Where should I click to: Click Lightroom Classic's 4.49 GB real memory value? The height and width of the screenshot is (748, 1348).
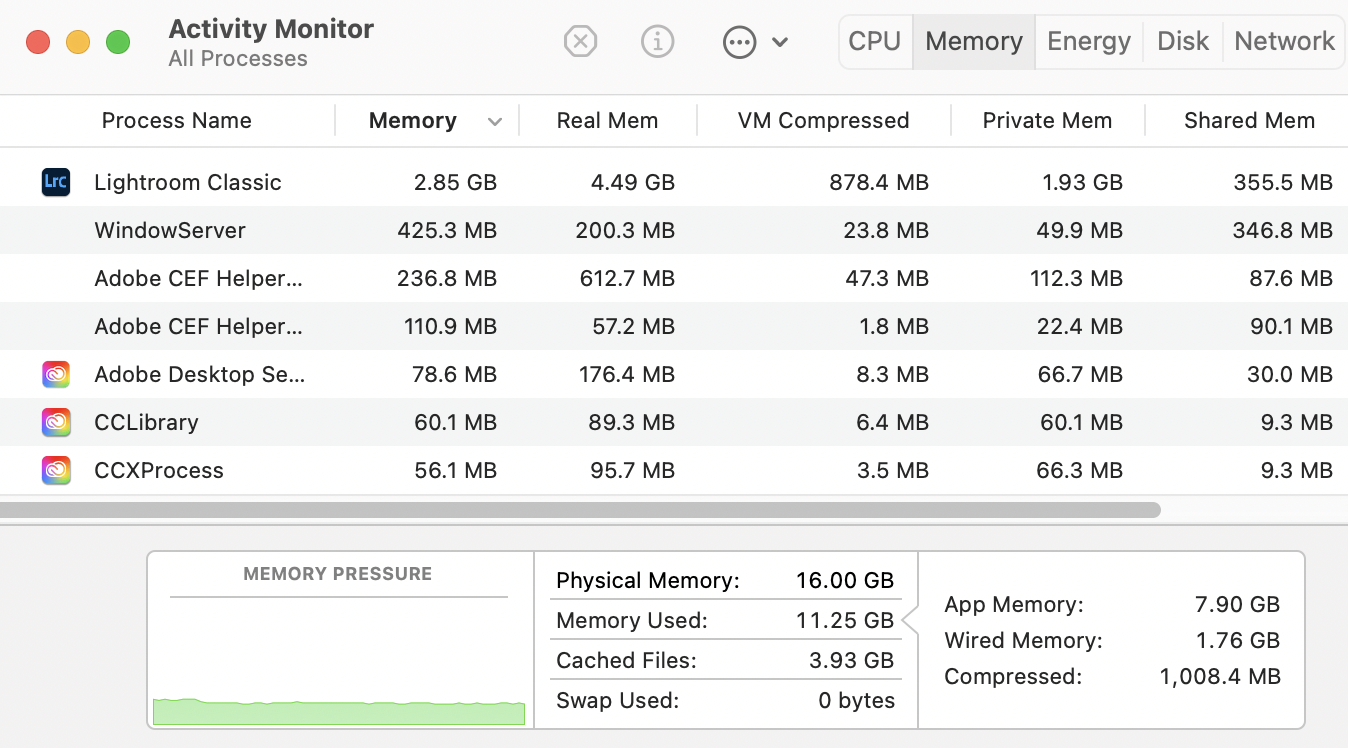[x=633, y=182]
